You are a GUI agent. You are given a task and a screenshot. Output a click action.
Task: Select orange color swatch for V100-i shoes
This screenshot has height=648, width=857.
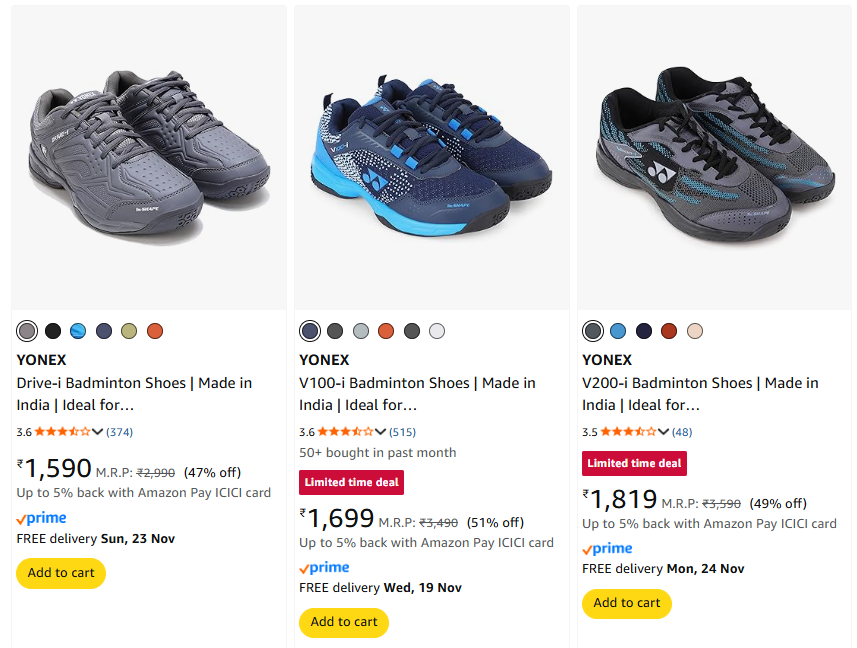(x=386, y=331)
